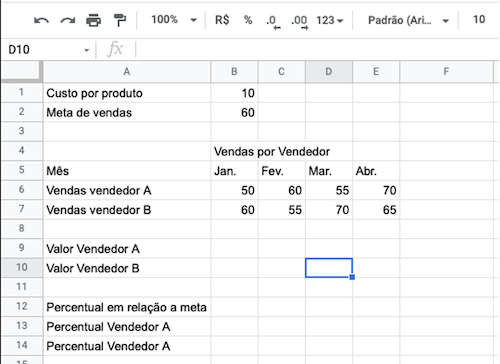The image size is (500, 364).
Task: Activate the paint format roller icon
Action: tap(120, 20)
